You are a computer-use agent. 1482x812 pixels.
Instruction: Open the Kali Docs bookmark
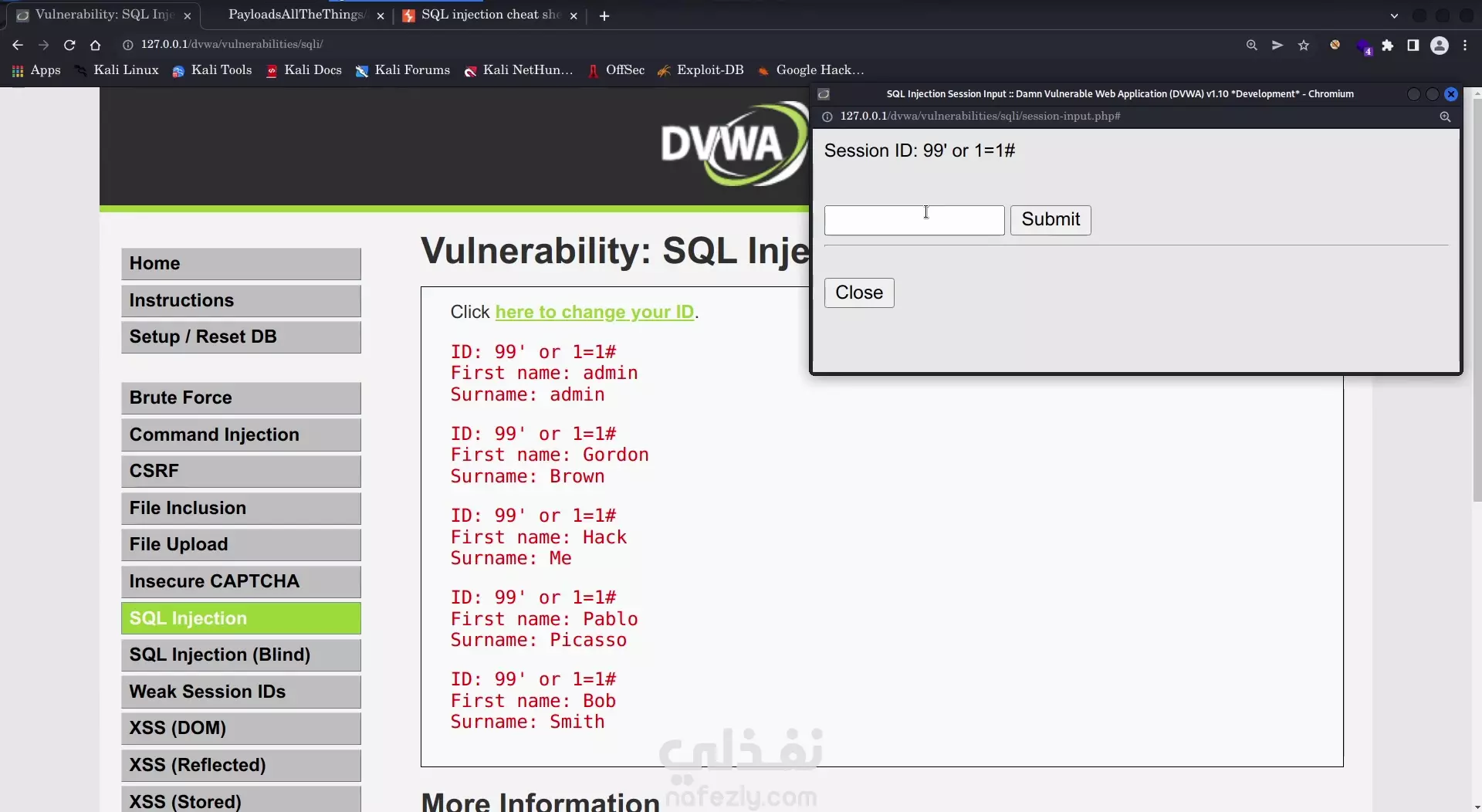pos(304,70)
